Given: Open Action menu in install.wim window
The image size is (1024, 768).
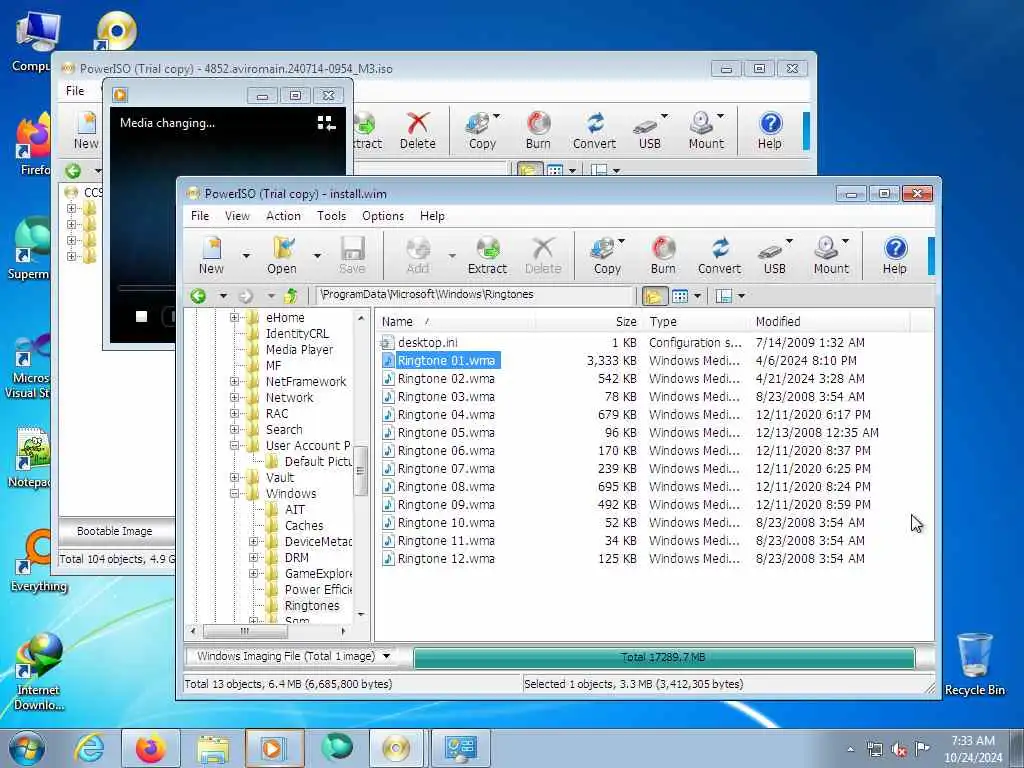Looking at the screenshot, I should [283, 216].
